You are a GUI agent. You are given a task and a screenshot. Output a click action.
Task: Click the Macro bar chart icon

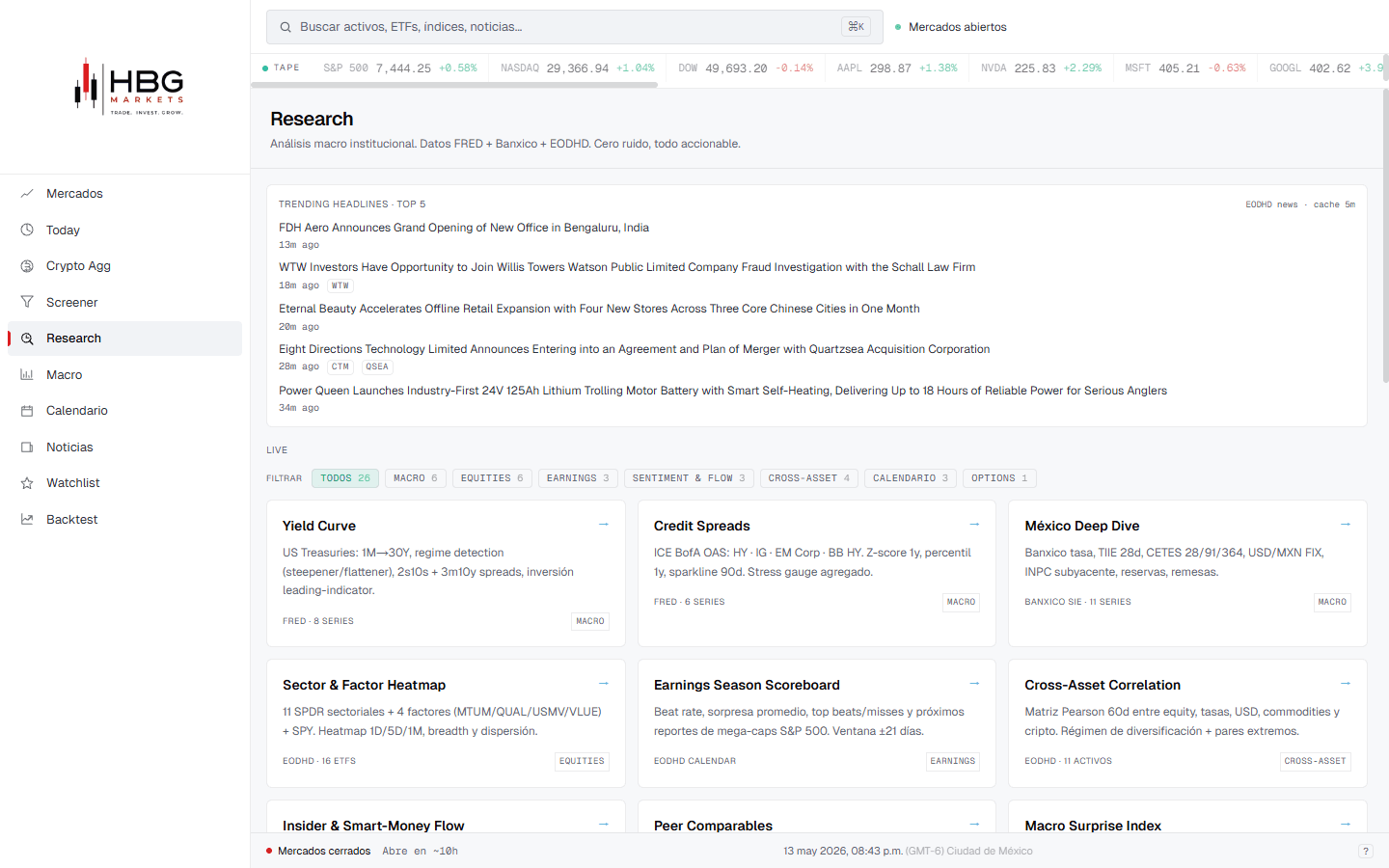(27, 375)
